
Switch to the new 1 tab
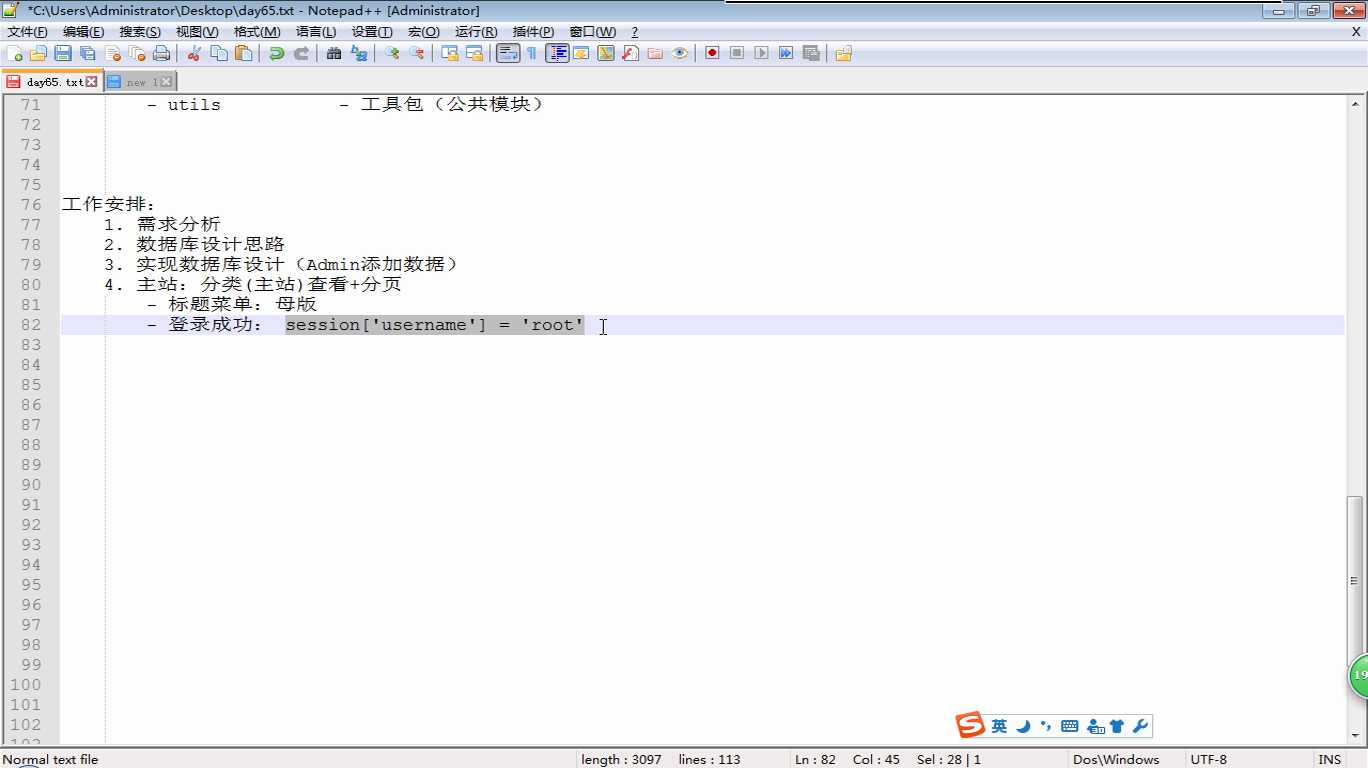pyautogui.click(x=140, y=82)
